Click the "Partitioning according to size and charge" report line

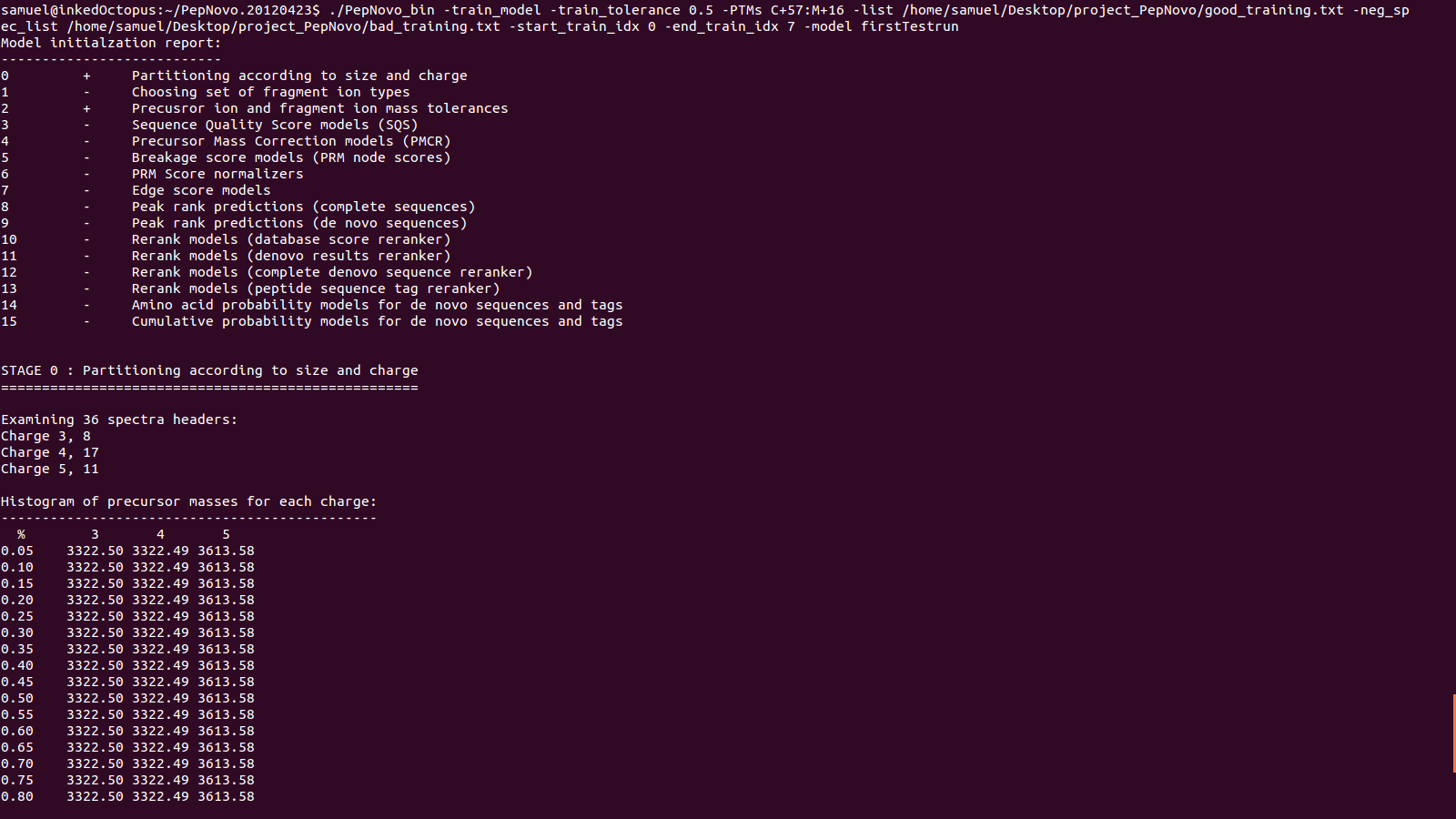[299, 76]
